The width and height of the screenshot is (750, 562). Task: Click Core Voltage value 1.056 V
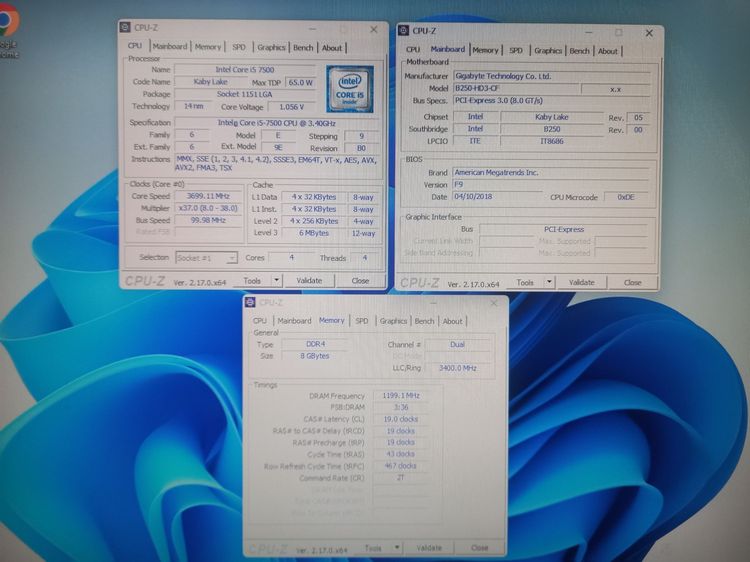(291, 107)
